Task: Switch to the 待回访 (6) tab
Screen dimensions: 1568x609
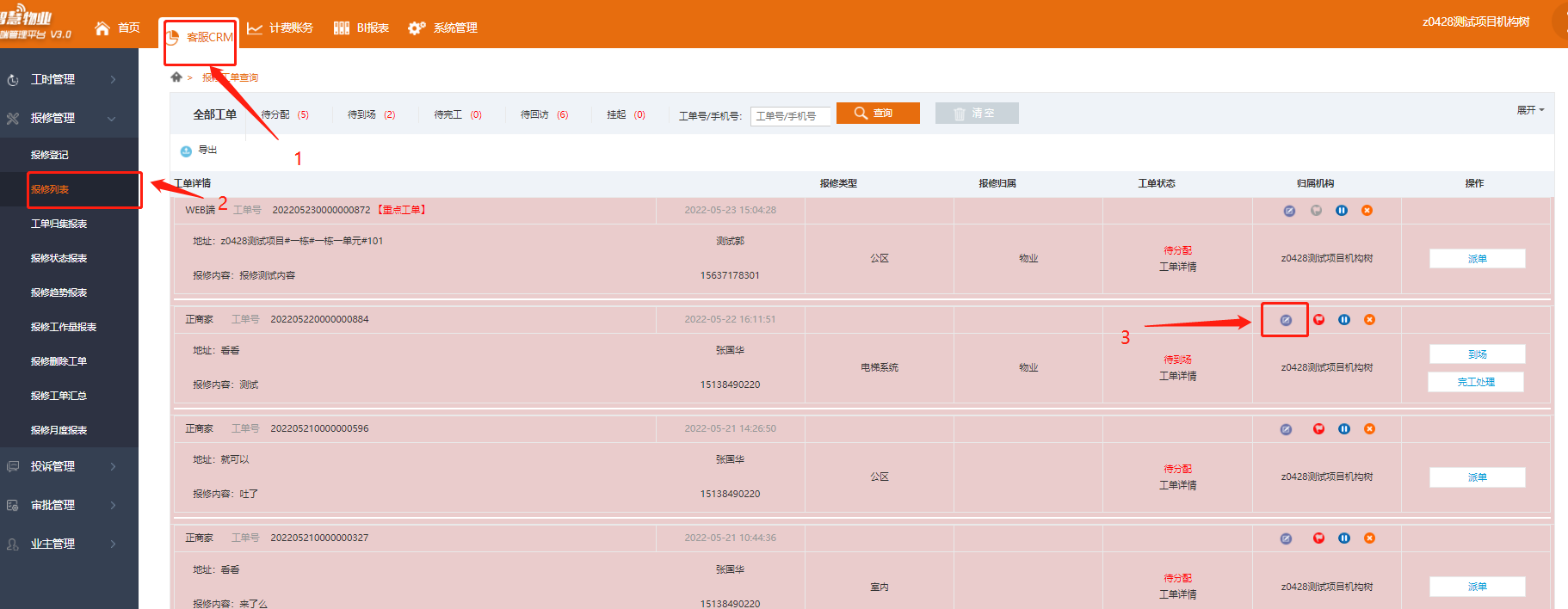Action: tap(545, 114)
